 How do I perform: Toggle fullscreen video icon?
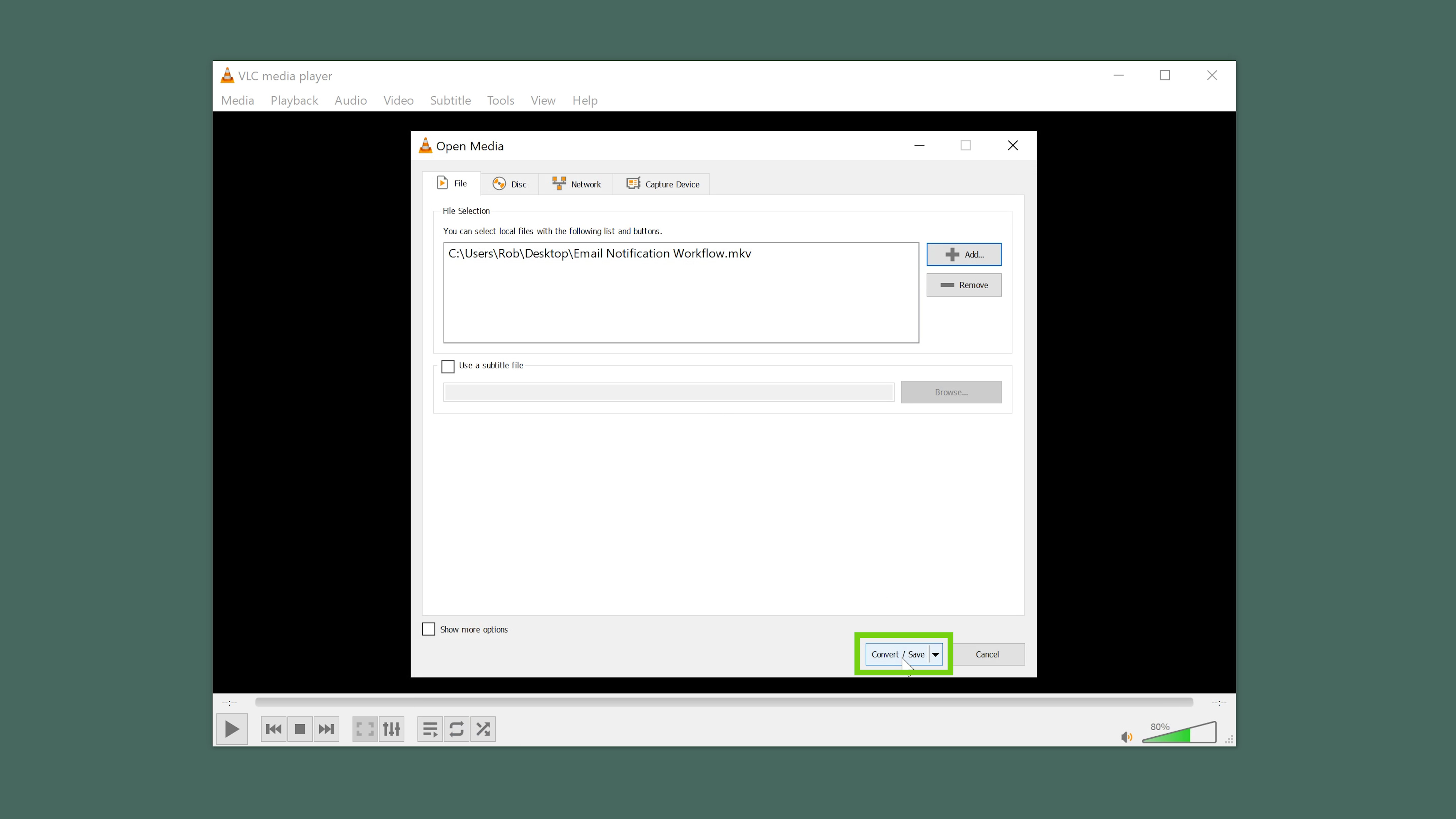(x=365, y=729)
